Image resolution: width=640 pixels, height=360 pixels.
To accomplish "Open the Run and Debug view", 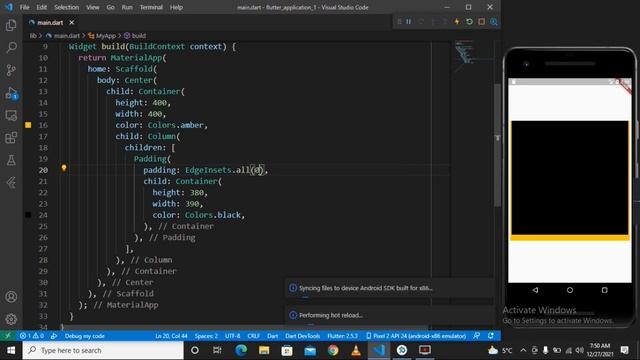I will tap(11, 93).
